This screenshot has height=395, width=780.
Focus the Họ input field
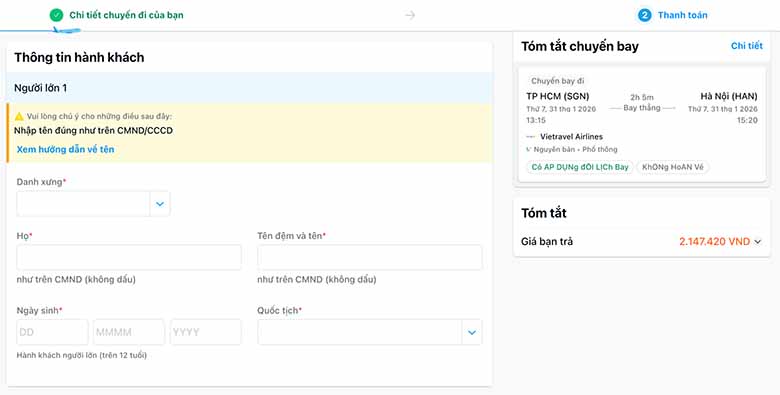coord(129,257)
